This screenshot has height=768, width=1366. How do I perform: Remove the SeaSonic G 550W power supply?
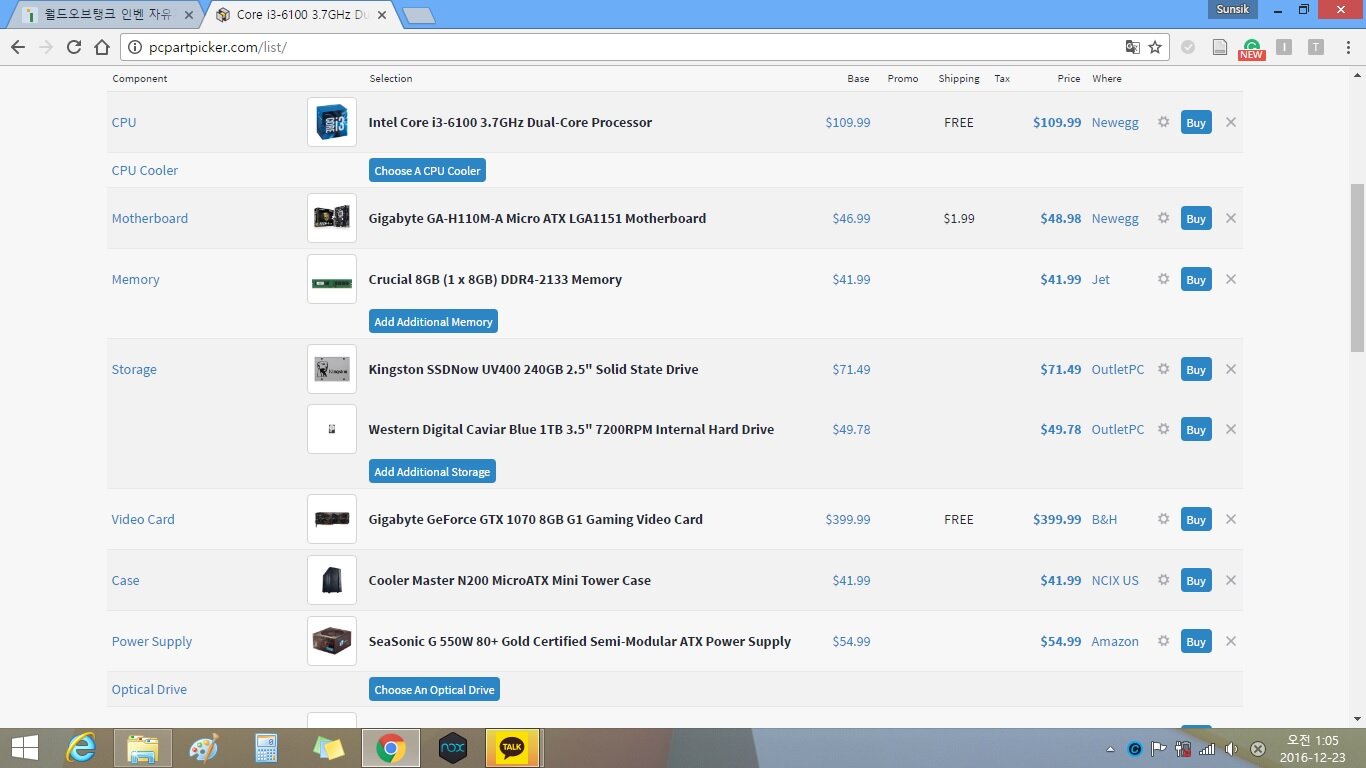click(1231, 641)
